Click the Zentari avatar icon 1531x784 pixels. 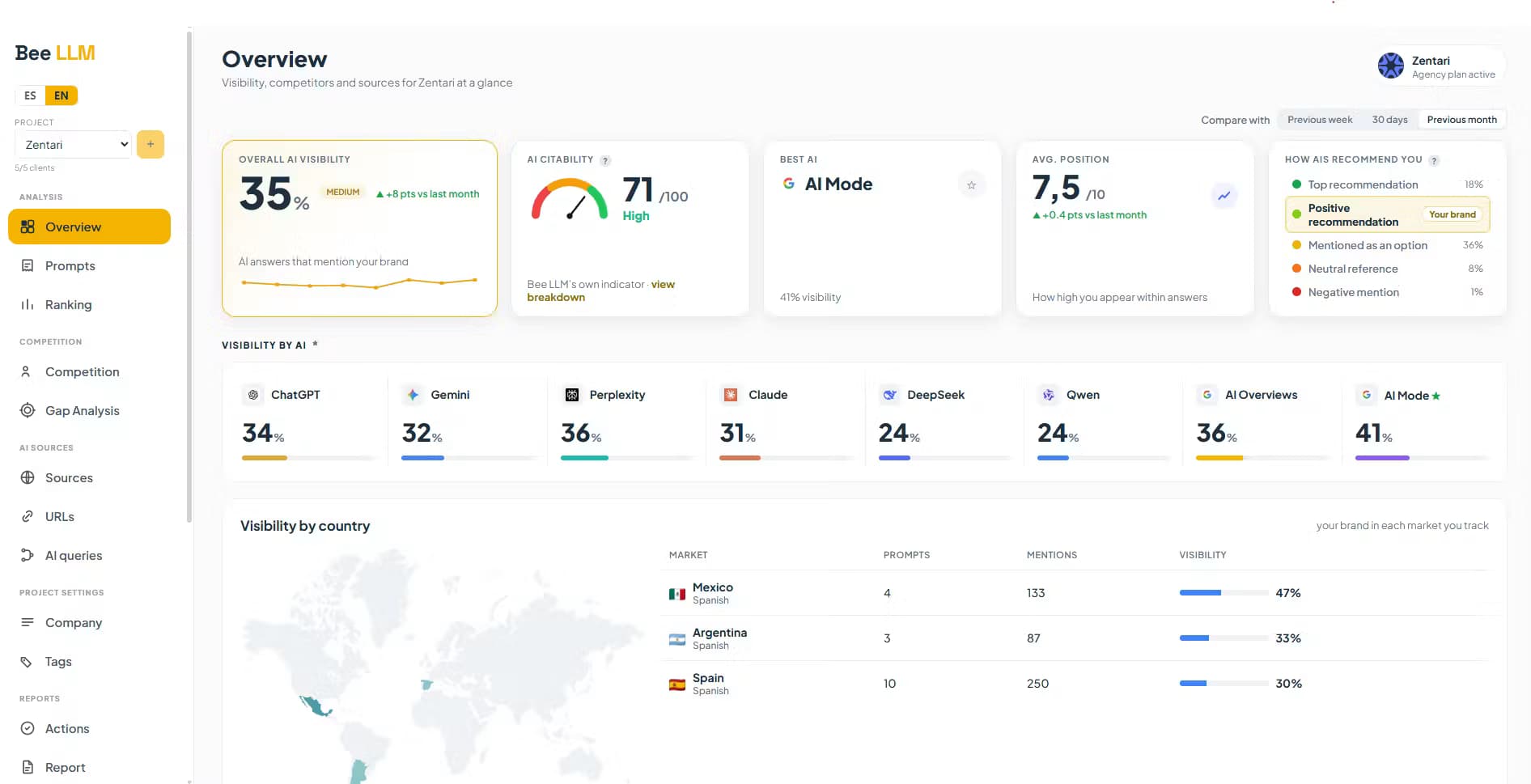1391,66
